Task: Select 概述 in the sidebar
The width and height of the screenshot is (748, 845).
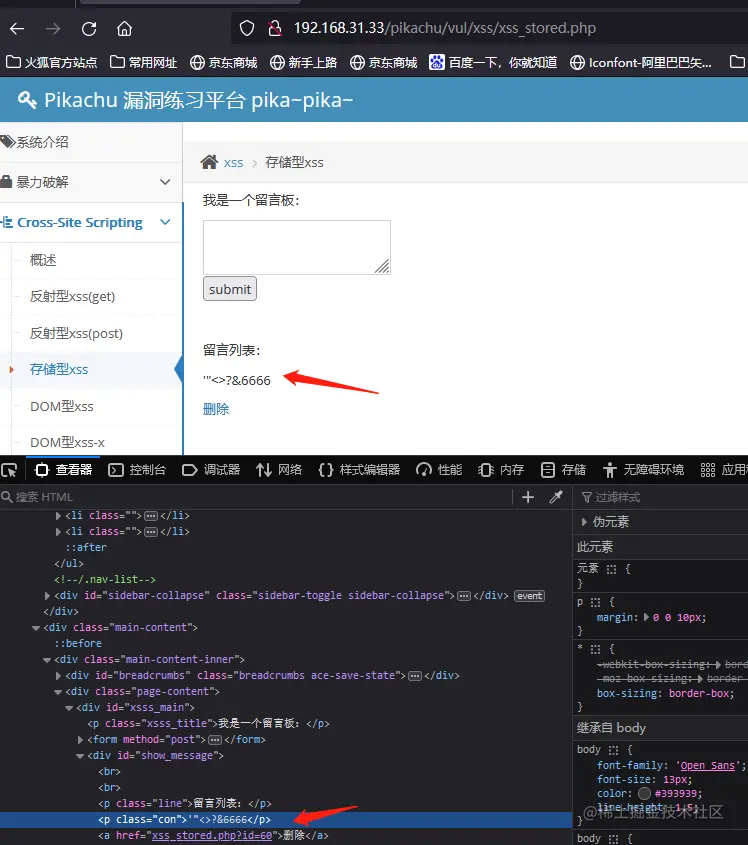Action: click(43, 260)
